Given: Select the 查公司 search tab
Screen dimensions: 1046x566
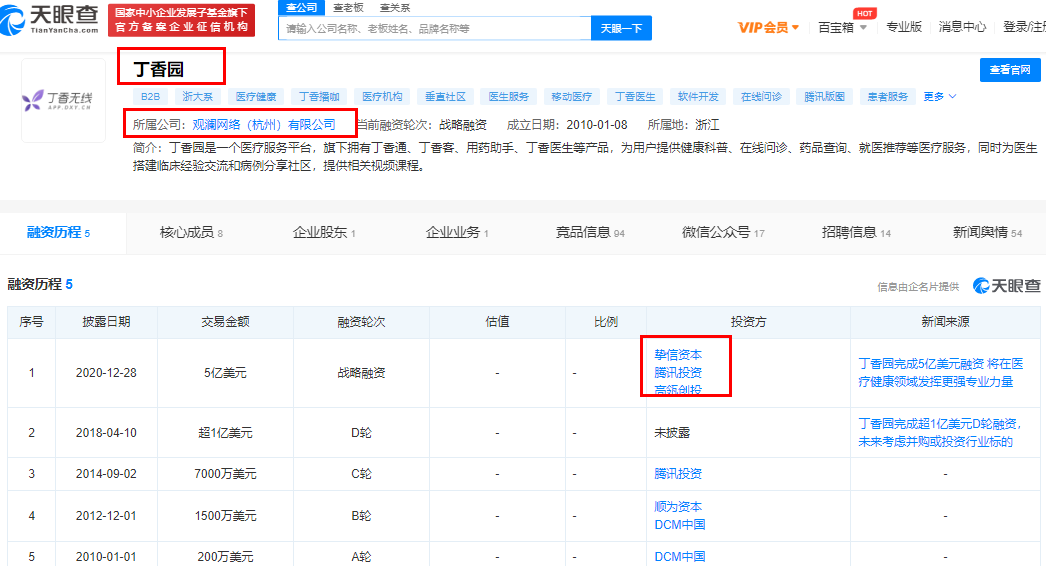Looking at the screenshot, I should click(x=302, y=7).
